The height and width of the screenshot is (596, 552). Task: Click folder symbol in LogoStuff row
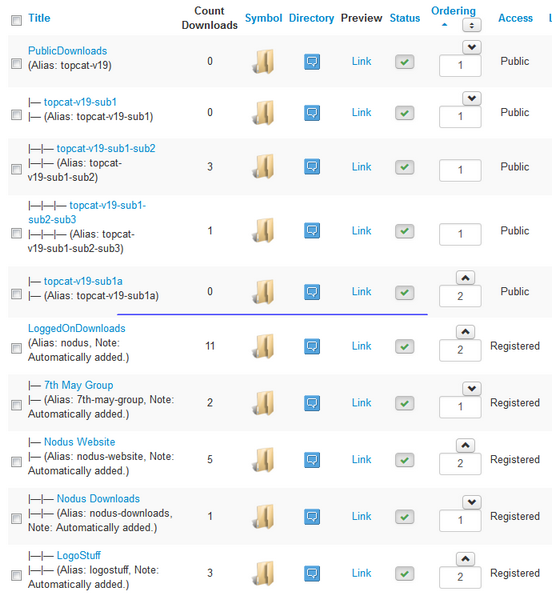click(263, 573)
